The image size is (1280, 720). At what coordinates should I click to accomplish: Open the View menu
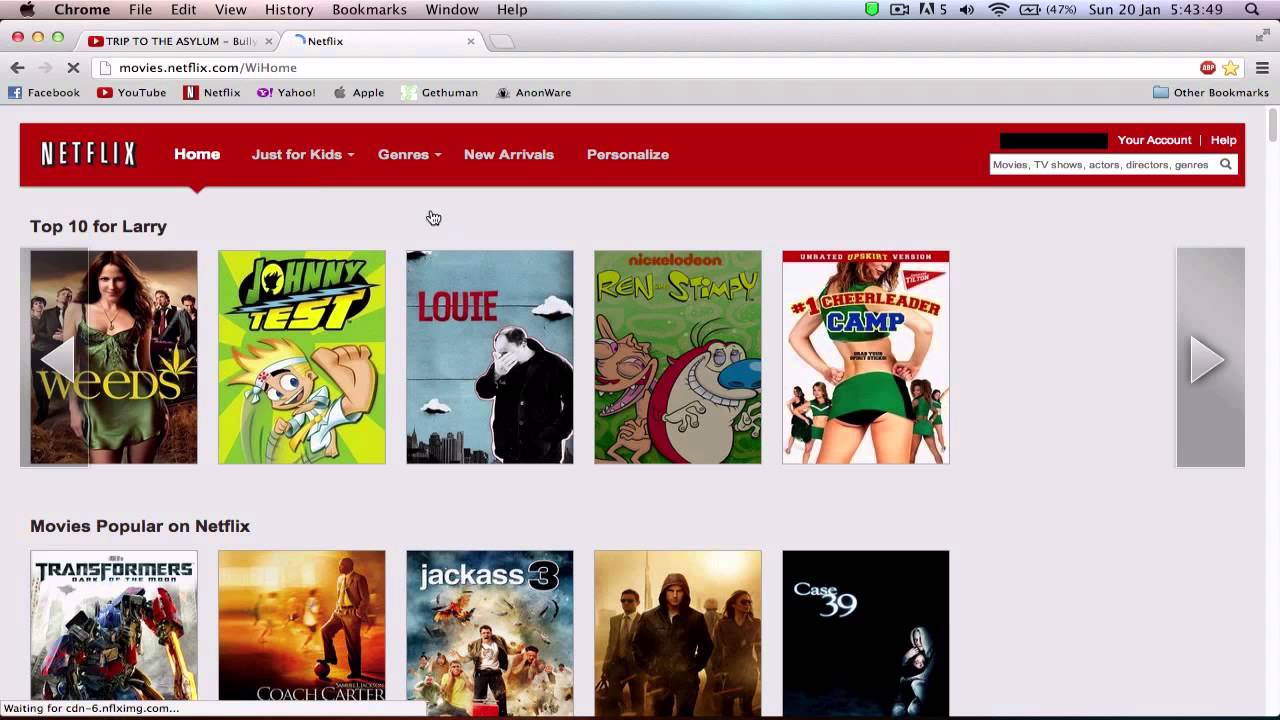(x=230, y=10)
